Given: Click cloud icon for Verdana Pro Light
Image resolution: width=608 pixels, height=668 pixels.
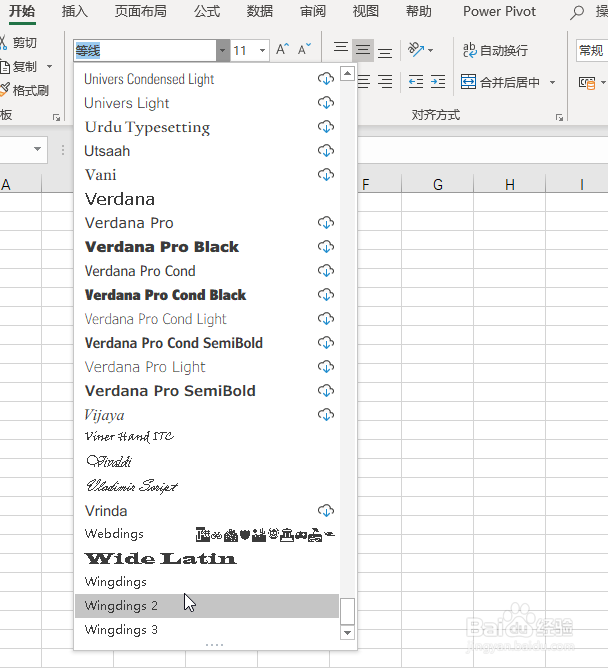Looking at the screenshot, I should (x=326, y=366).
